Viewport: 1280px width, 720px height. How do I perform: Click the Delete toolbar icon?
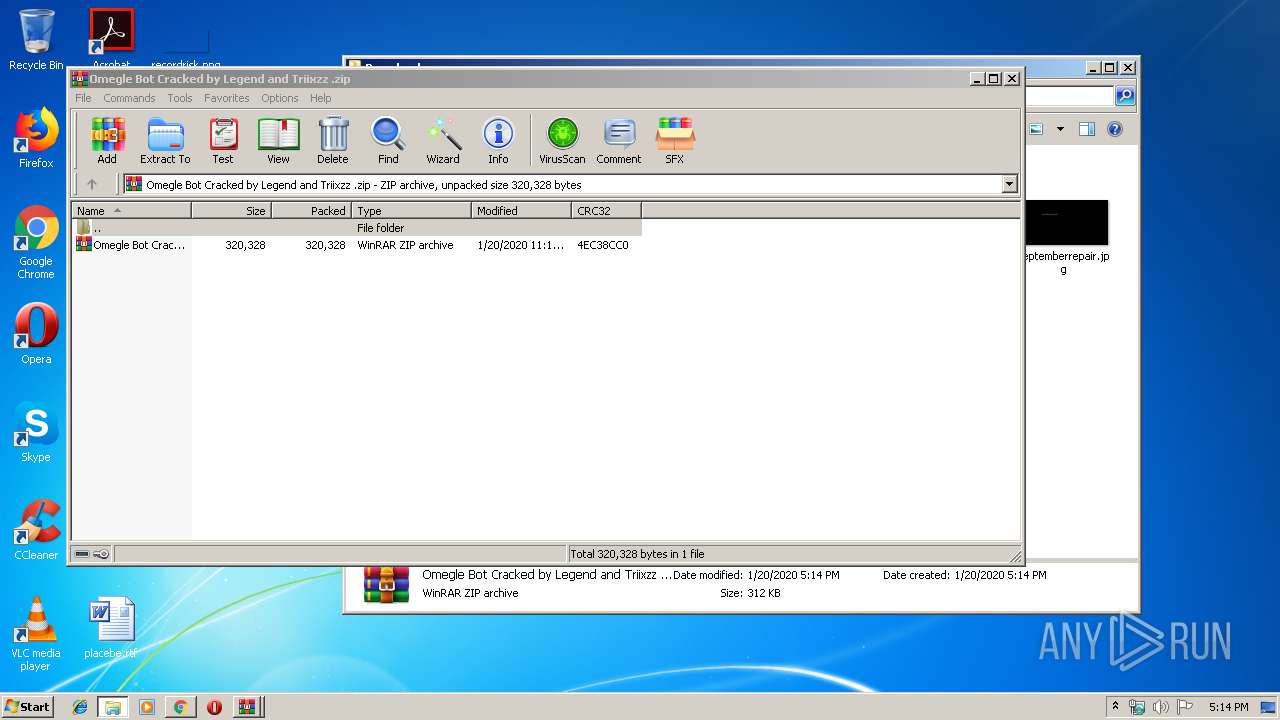(x=333, y=141)
